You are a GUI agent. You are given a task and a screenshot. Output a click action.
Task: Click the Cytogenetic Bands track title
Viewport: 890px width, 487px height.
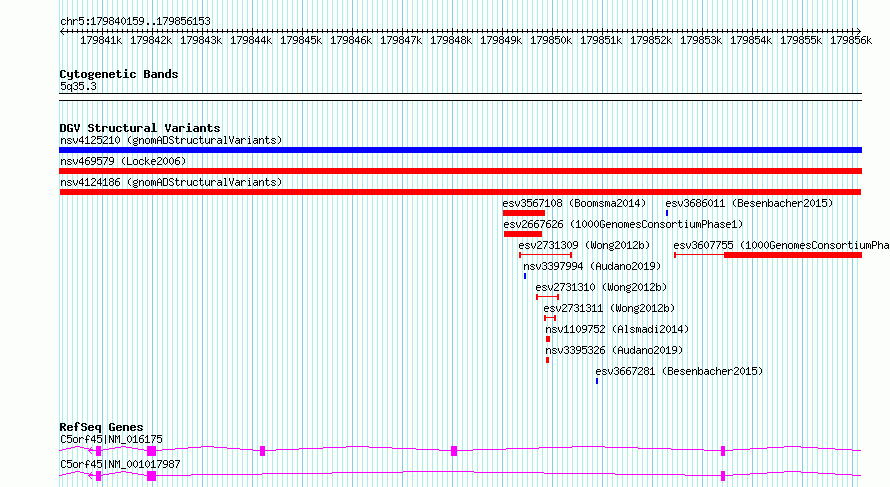pyautogui.click(x=119, y=74)
